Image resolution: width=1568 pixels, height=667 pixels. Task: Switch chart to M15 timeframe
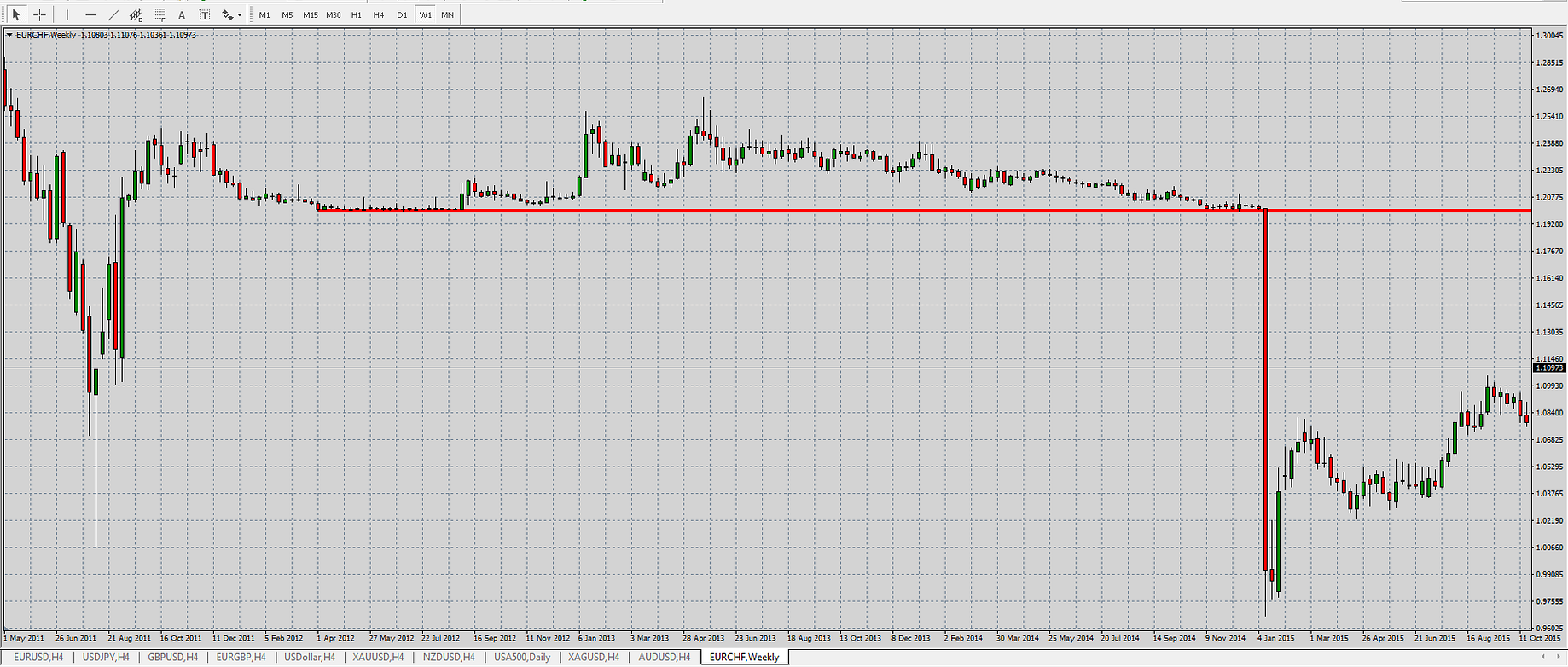click(311, 14)
